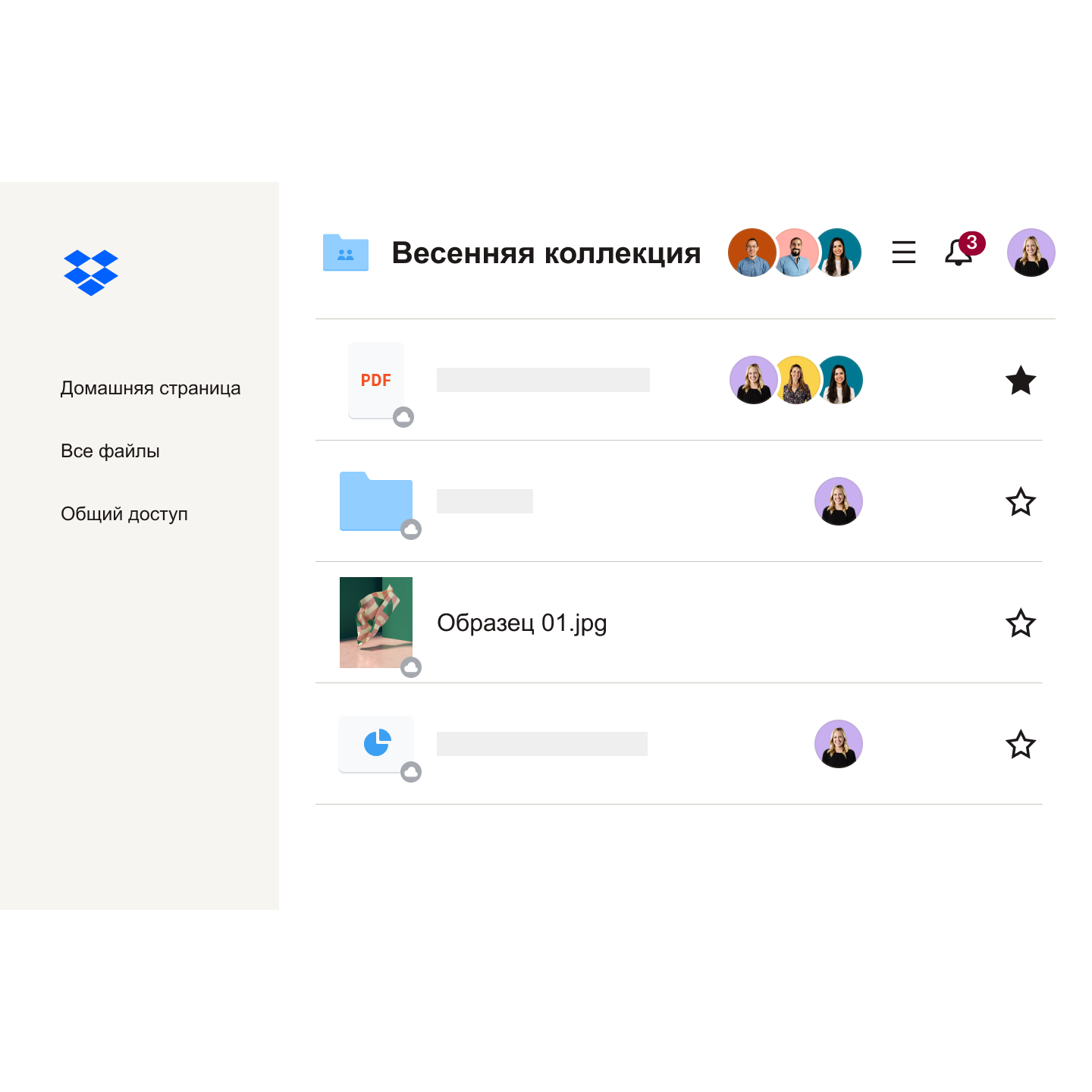The height and width of the screenshot is (1092, 1092).
Task: Open Все файлы in the sidebar
Action: click(110, 451)
